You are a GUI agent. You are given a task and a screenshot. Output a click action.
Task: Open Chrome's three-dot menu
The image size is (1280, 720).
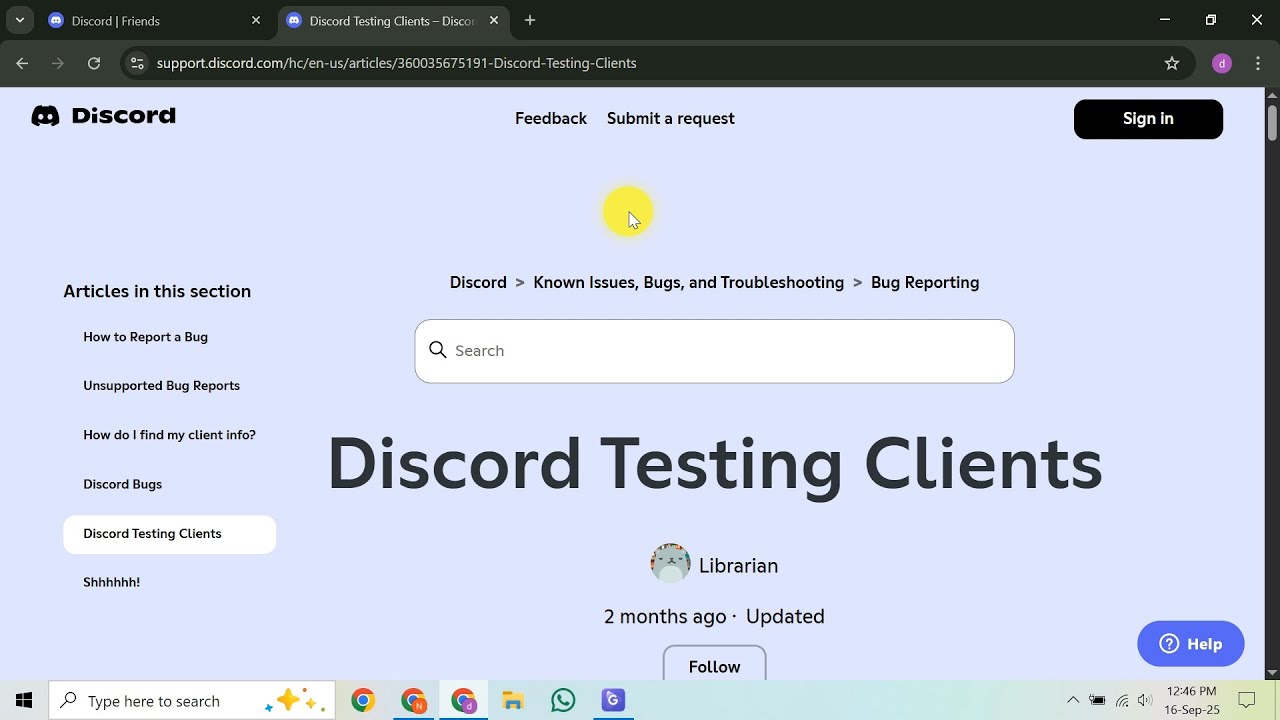point(1258,63)
